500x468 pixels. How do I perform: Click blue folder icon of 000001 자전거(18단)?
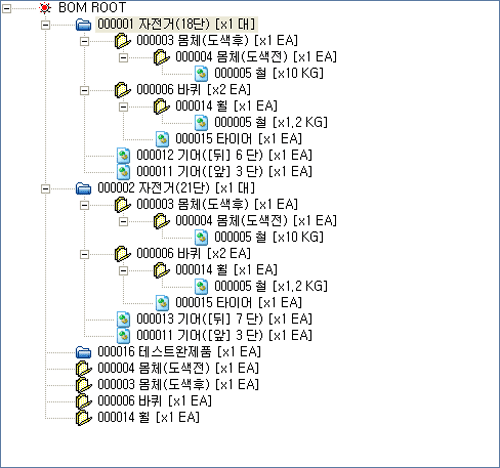point(83,24)
